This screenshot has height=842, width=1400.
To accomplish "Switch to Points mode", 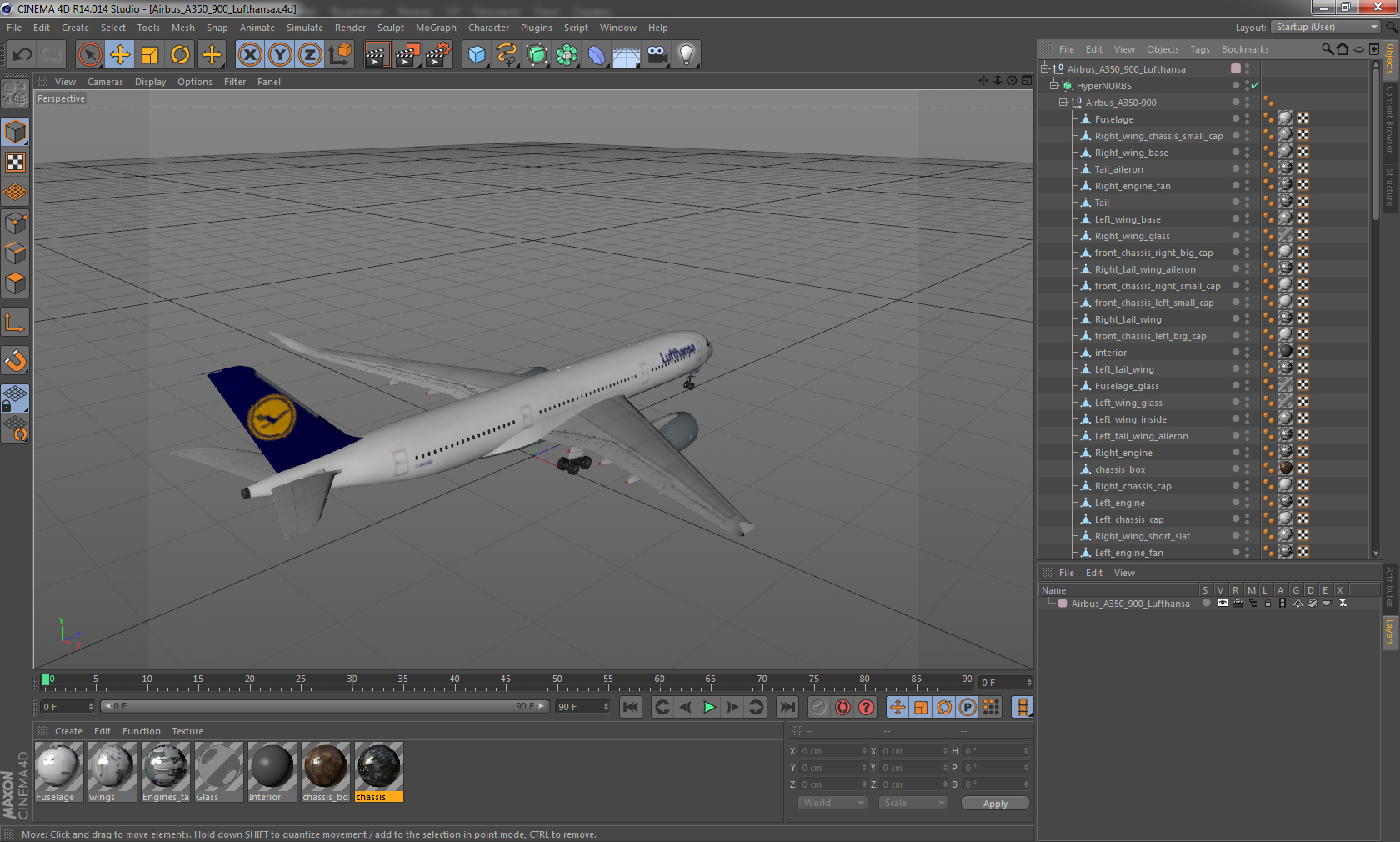I will pos(15,223).
